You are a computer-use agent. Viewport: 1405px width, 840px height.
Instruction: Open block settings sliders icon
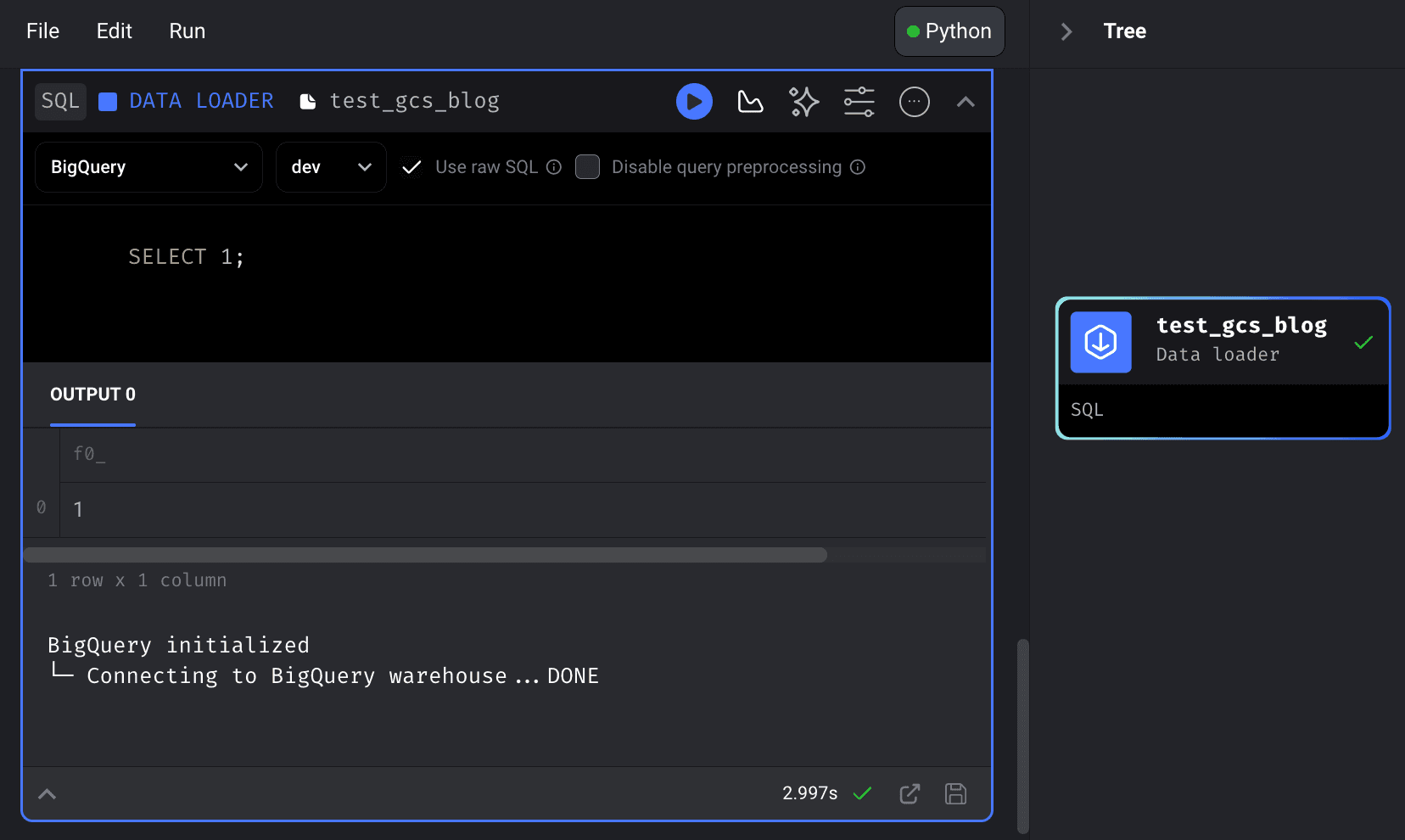coord(859,102)
